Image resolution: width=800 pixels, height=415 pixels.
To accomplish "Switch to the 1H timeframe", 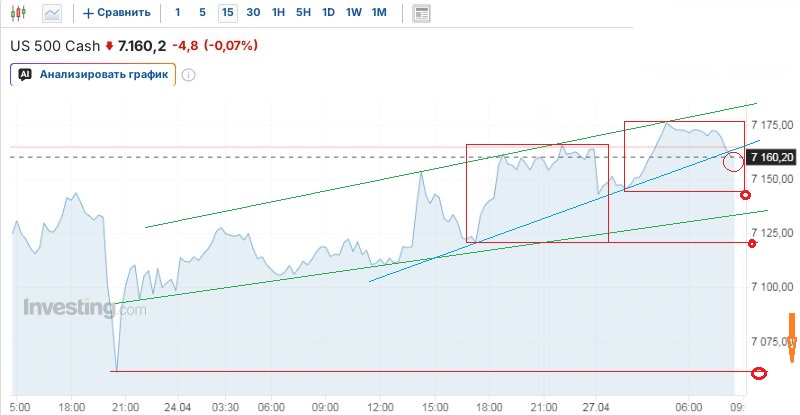I will tap(278, 13).
